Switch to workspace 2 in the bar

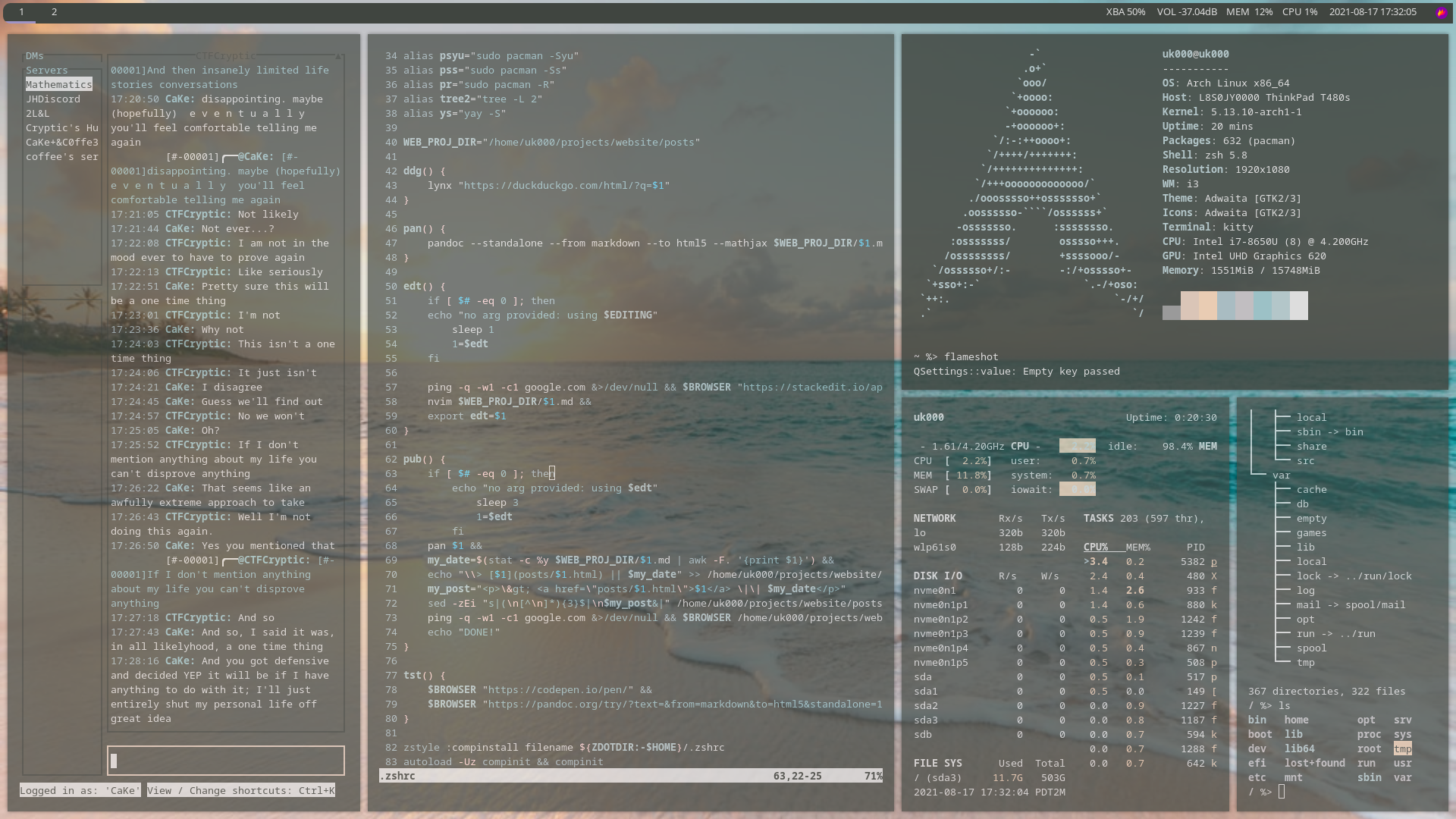[x=54, y=12]
